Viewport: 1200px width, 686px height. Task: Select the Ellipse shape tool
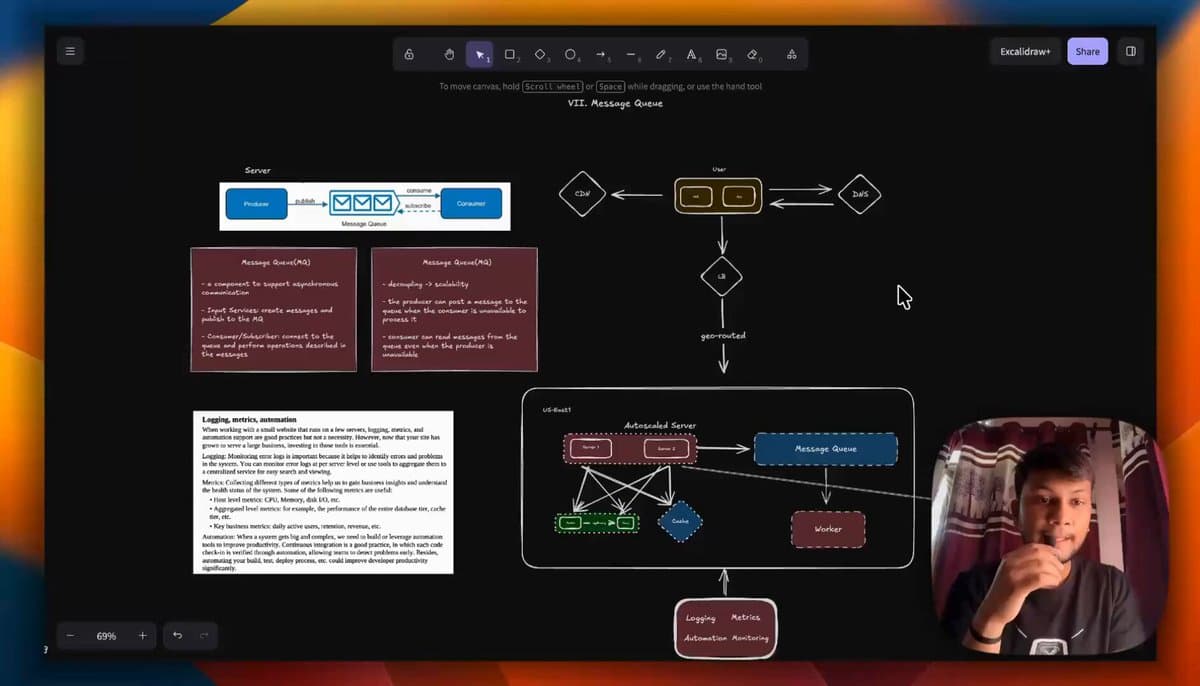coord(570,54)
